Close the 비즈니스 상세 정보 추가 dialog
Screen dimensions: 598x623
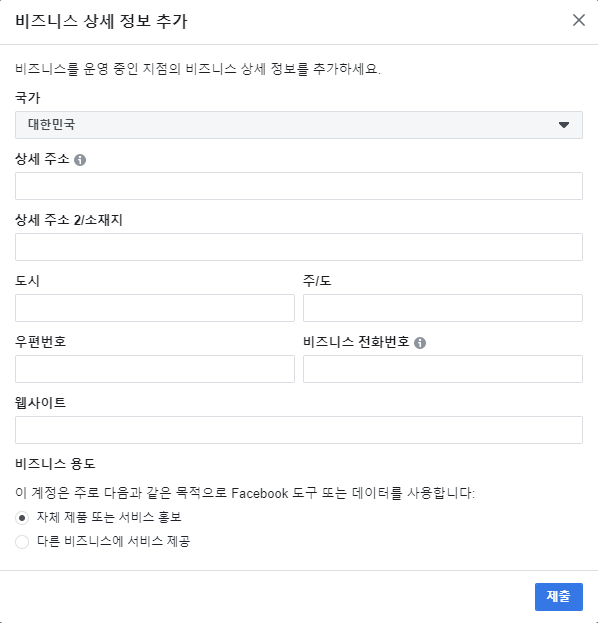pos(579,20)
